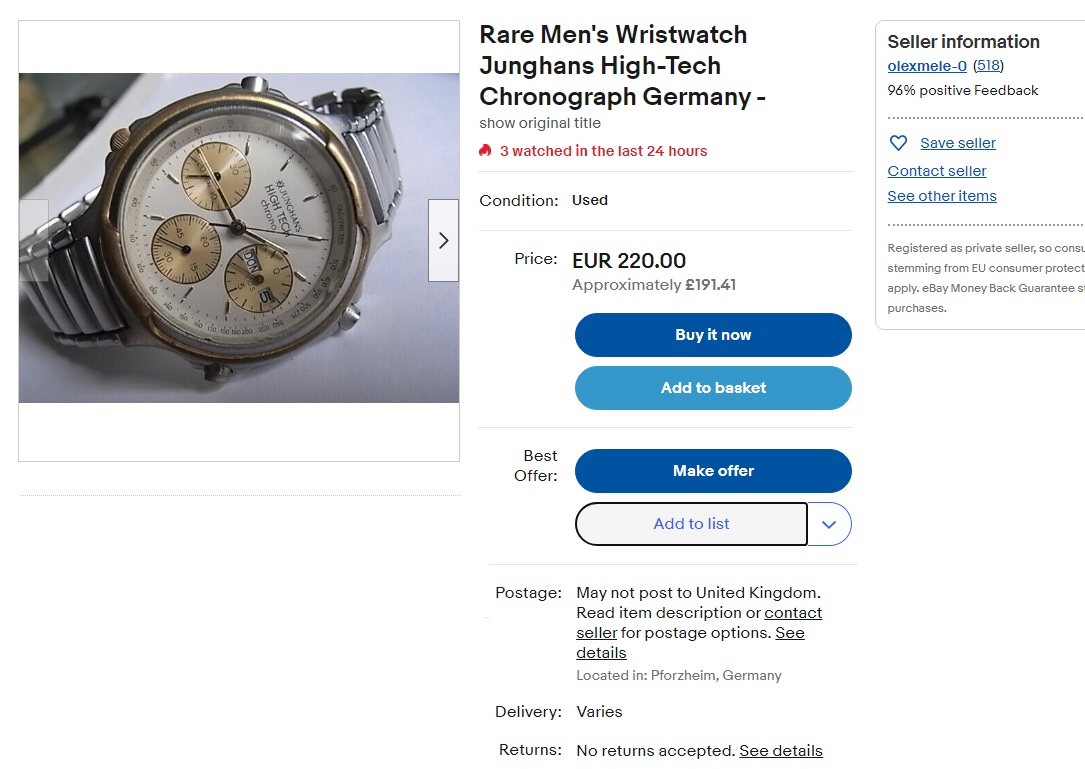Follow the Contact seller link
This screenshot has height=769, width=1085.
tap(936, 171)
